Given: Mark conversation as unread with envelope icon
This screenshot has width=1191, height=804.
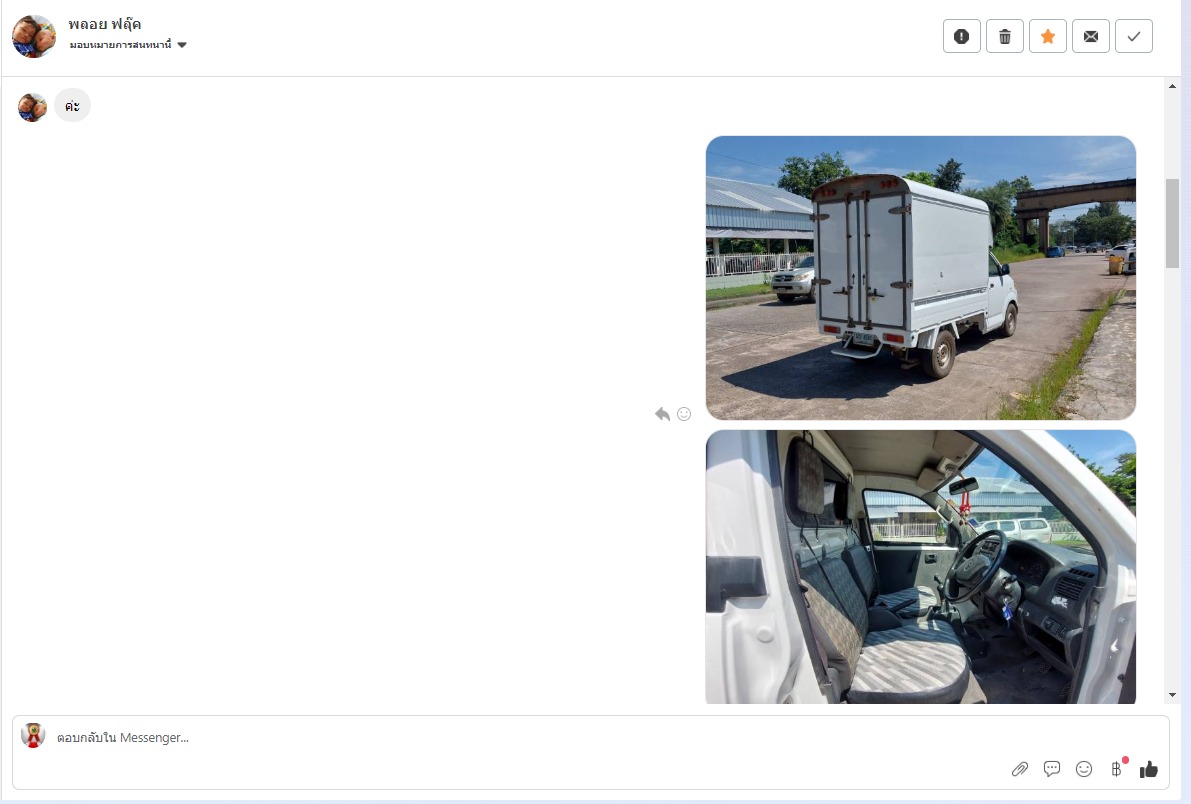Looking at the screenshot, I should (x=1091, y=36).
